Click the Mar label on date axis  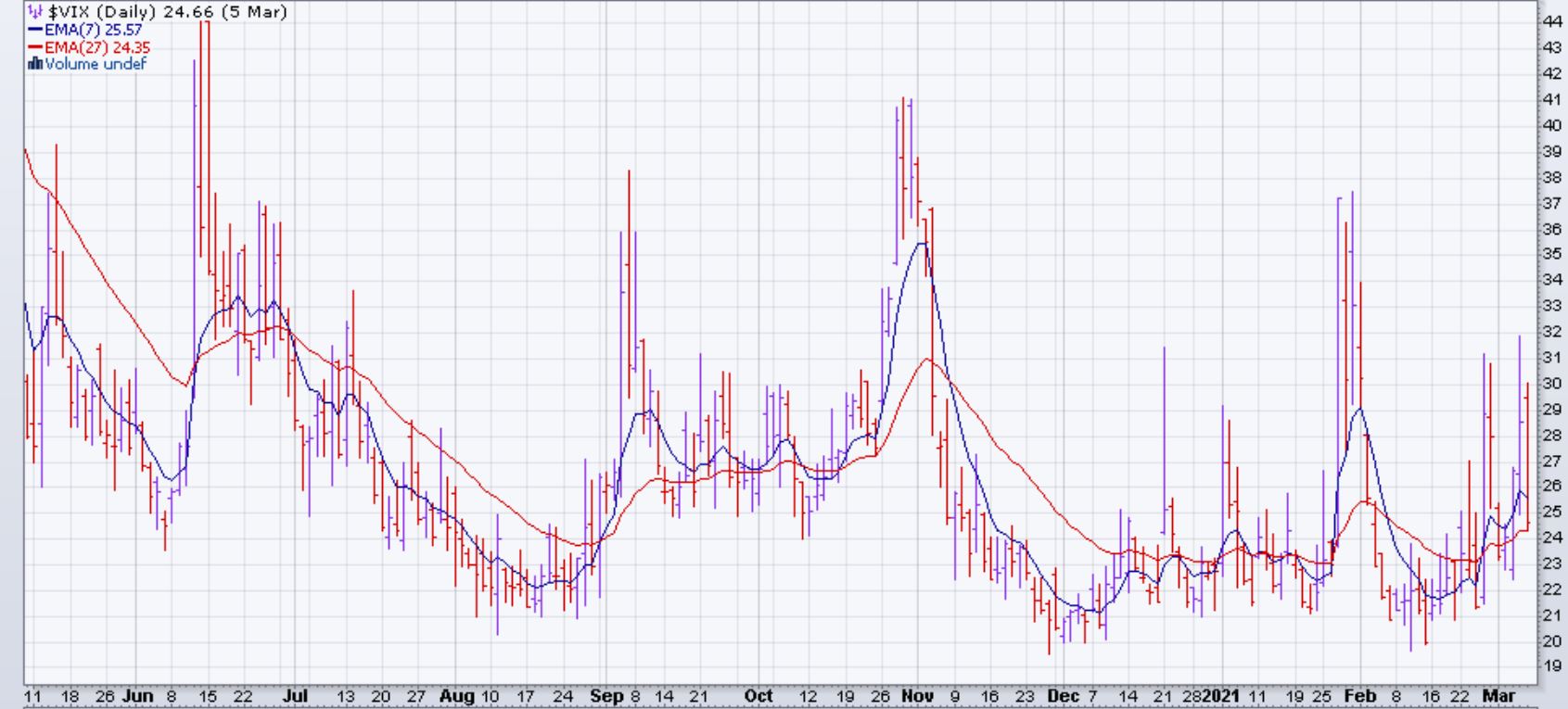pos(1499,696)
